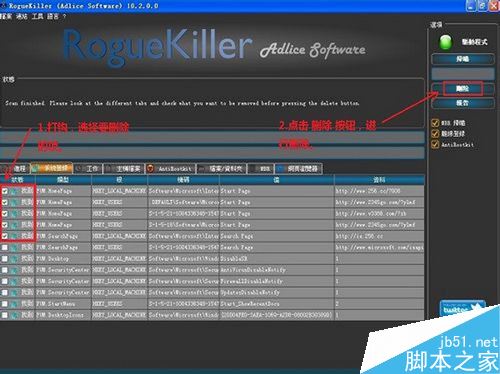Click the http://www.256.cc/7000 data cell

pyautogui.click(x=379, y=191)
